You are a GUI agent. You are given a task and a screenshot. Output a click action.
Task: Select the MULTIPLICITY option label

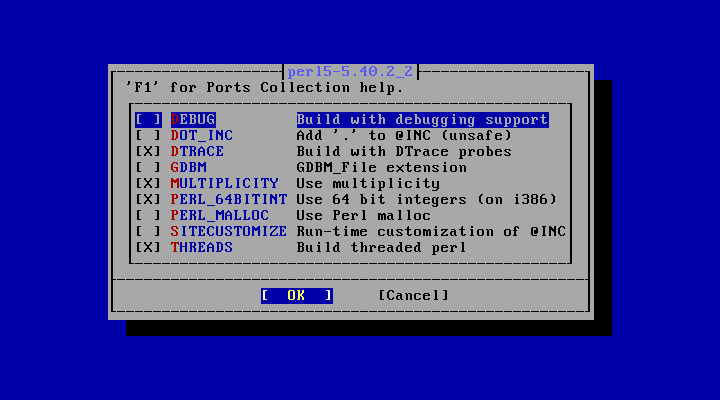(224, 184)
